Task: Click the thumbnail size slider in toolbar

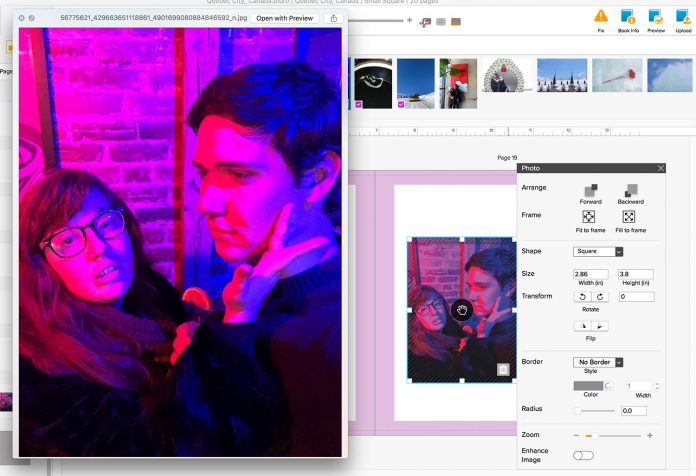Action: coord(376,20)
